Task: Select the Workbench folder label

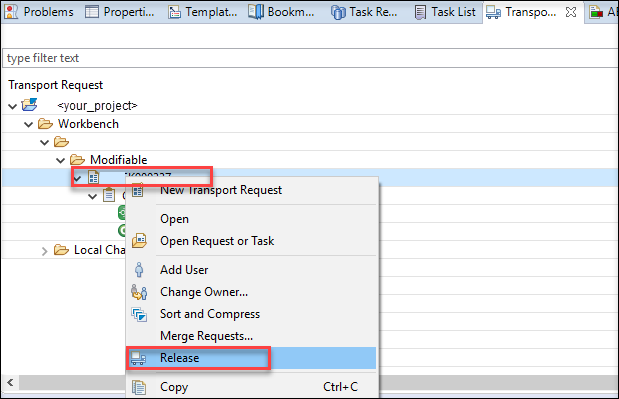Action: click(88, 124)
